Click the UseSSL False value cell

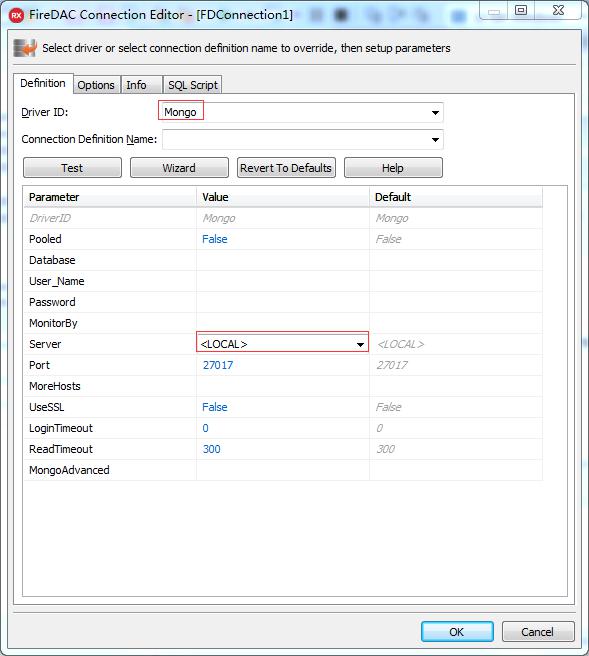pos(283,407)
